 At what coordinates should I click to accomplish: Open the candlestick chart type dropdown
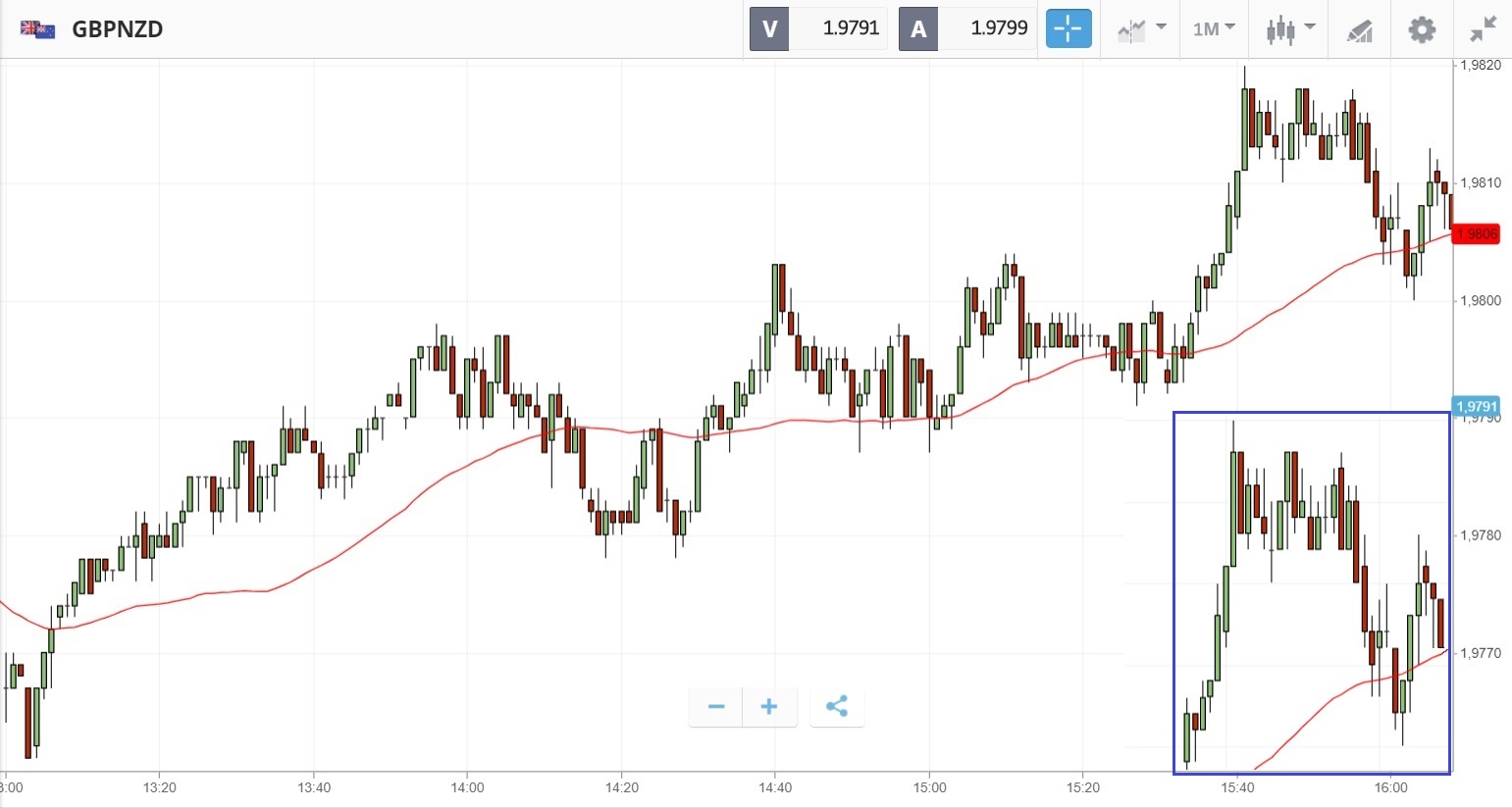click(x=1289, y=29)
